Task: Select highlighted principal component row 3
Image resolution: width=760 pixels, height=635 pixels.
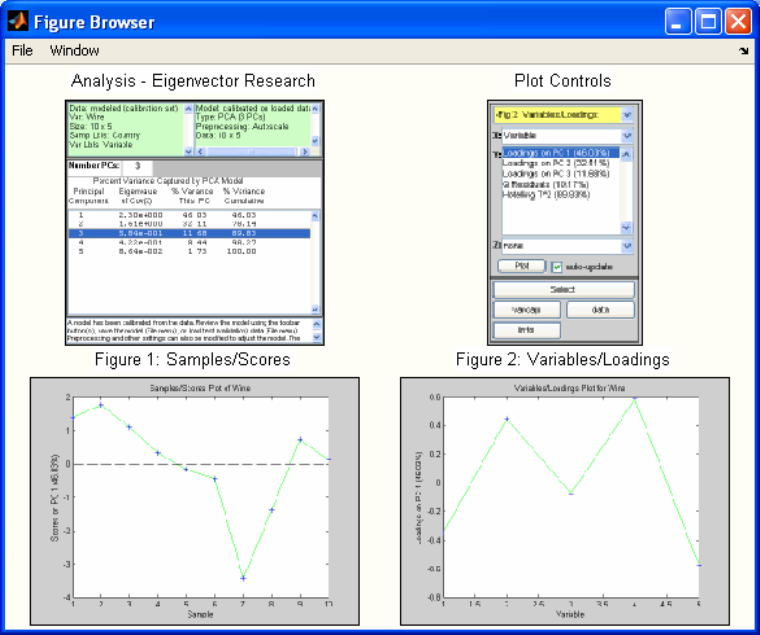Action: (x=189, y=233)
